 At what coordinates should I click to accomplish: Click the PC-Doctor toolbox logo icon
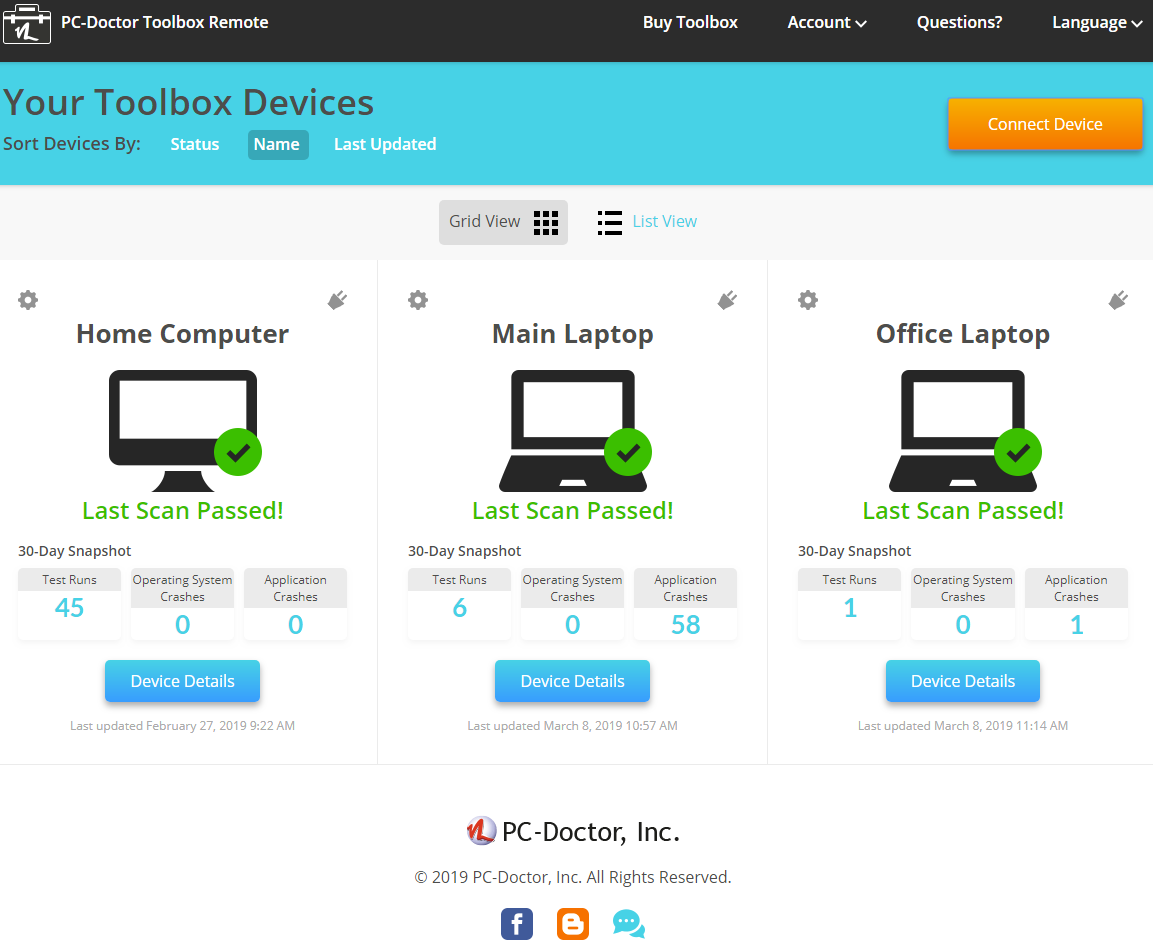[26, 24]
